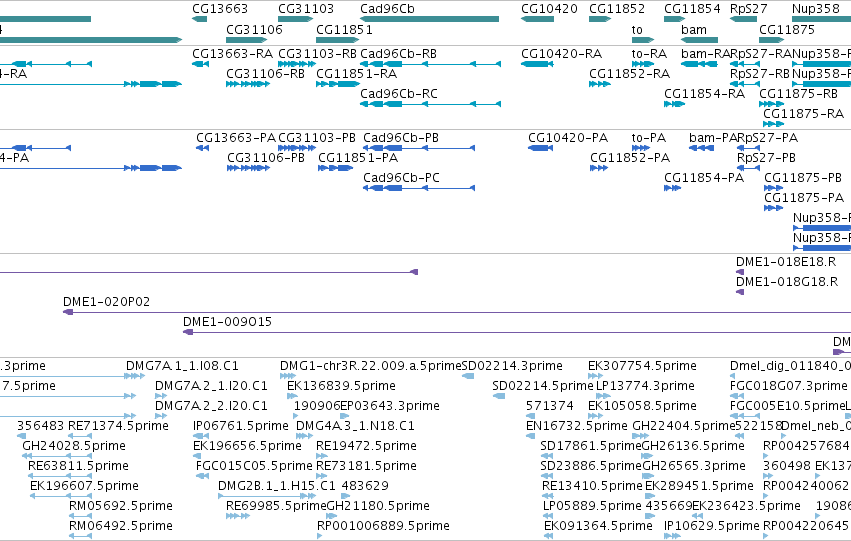Click EST DMG2B.1_1.H15.C1
This screenshot has height=541, width=851.
277,486
